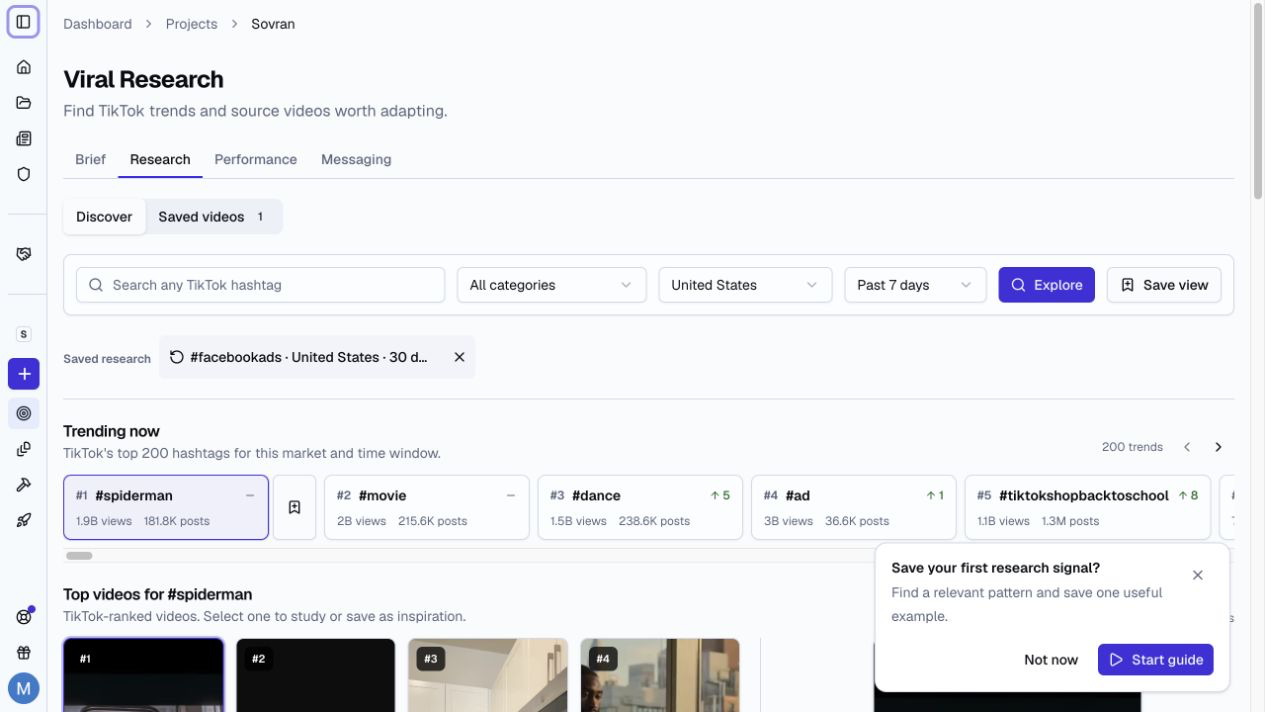Select the #ad trend card
The height and width of the screenshot is (712, 1265).
[x=854, y=507]
